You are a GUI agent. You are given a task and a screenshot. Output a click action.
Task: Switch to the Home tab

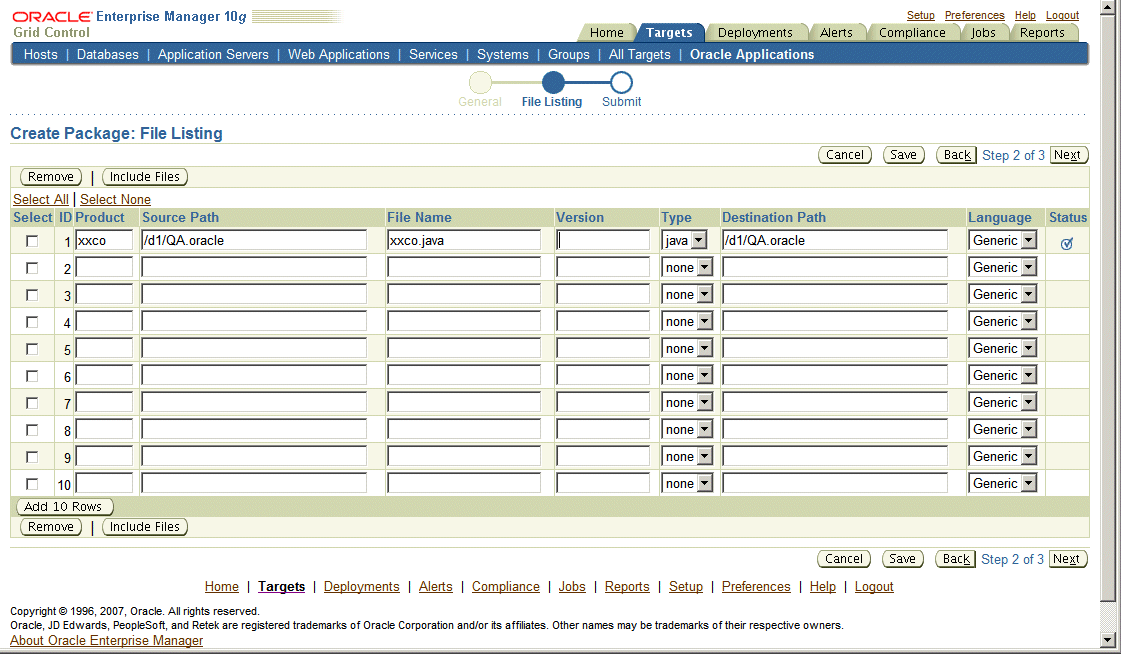tap(606, 33)
